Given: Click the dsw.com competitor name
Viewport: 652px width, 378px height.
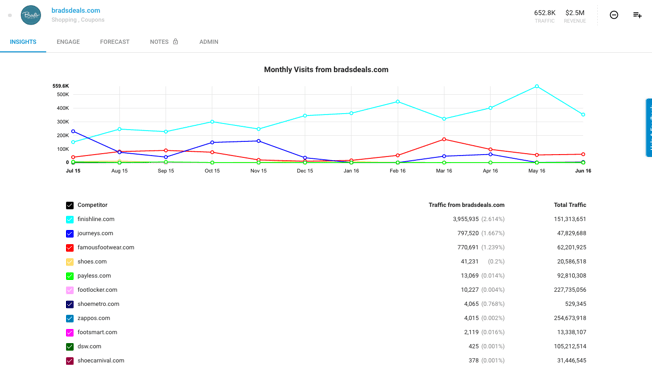Looking at the screenshot, I should click(x=89, y=346).
